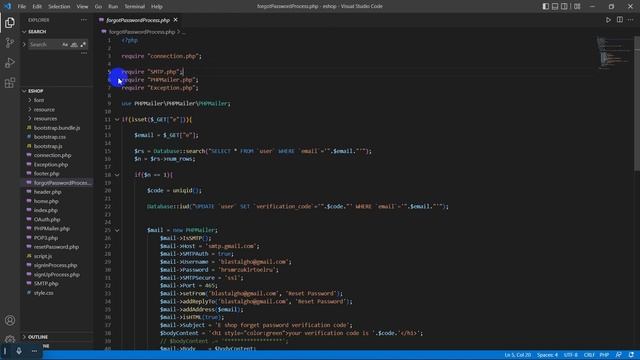
Task: Run the PHP file with play icon
Action: coord(608,20)
